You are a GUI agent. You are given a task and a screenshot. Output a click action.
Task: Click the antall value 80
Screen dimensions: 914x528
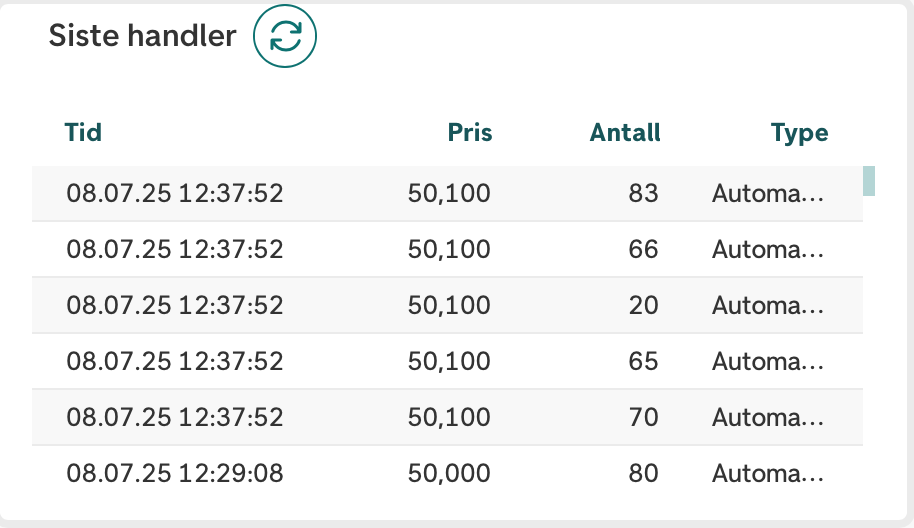[644, 473]
